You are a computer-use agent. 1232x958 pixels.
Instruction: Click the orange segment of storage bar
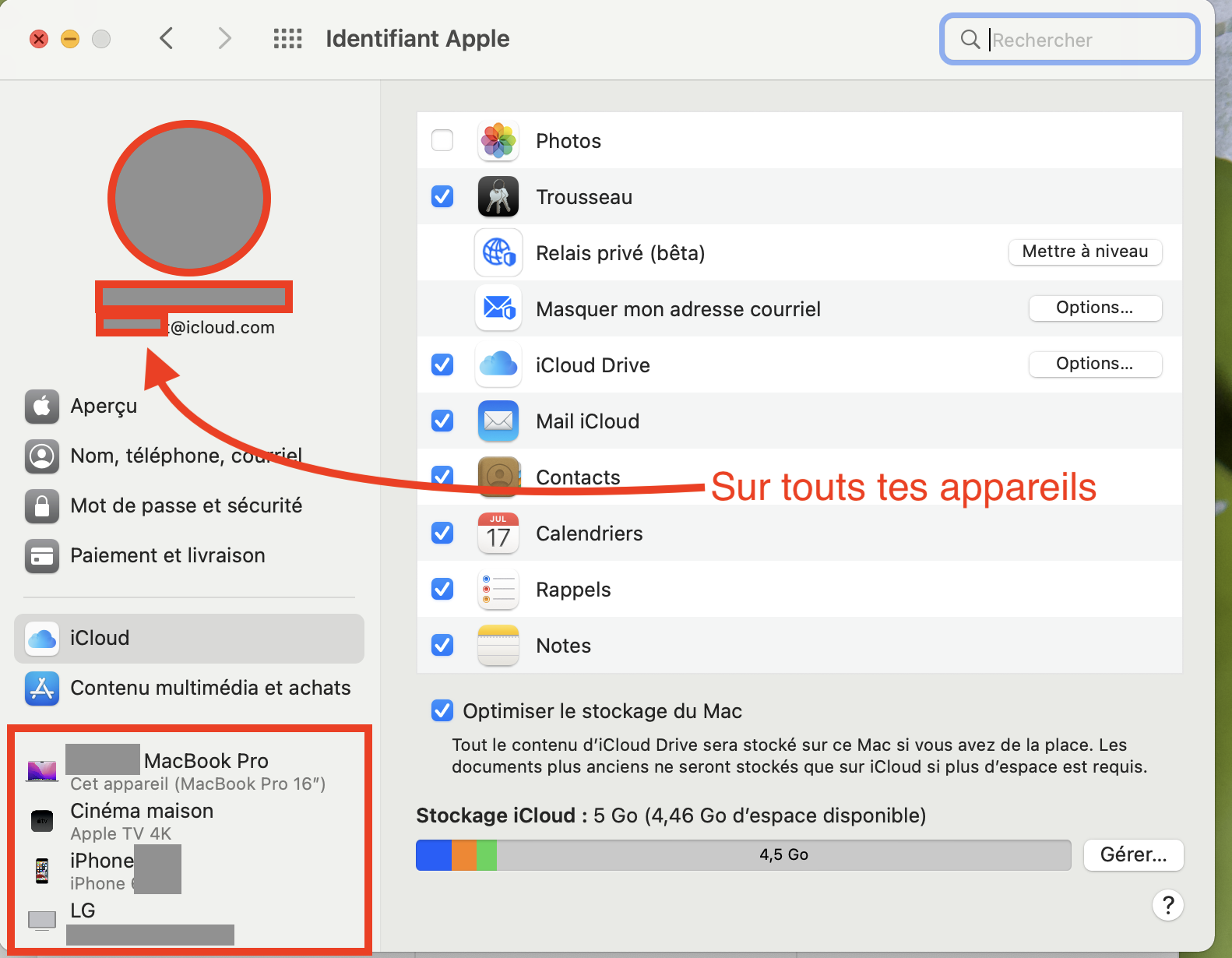464,855
